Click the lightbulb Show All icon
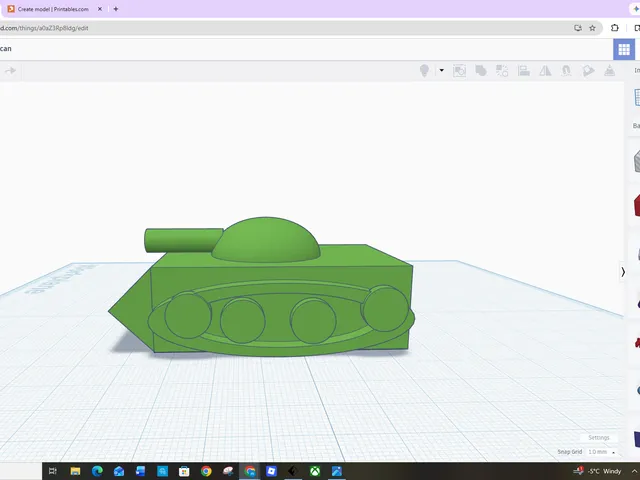The height and width of the screenshot is (480, 640). (x=424, y=71)
